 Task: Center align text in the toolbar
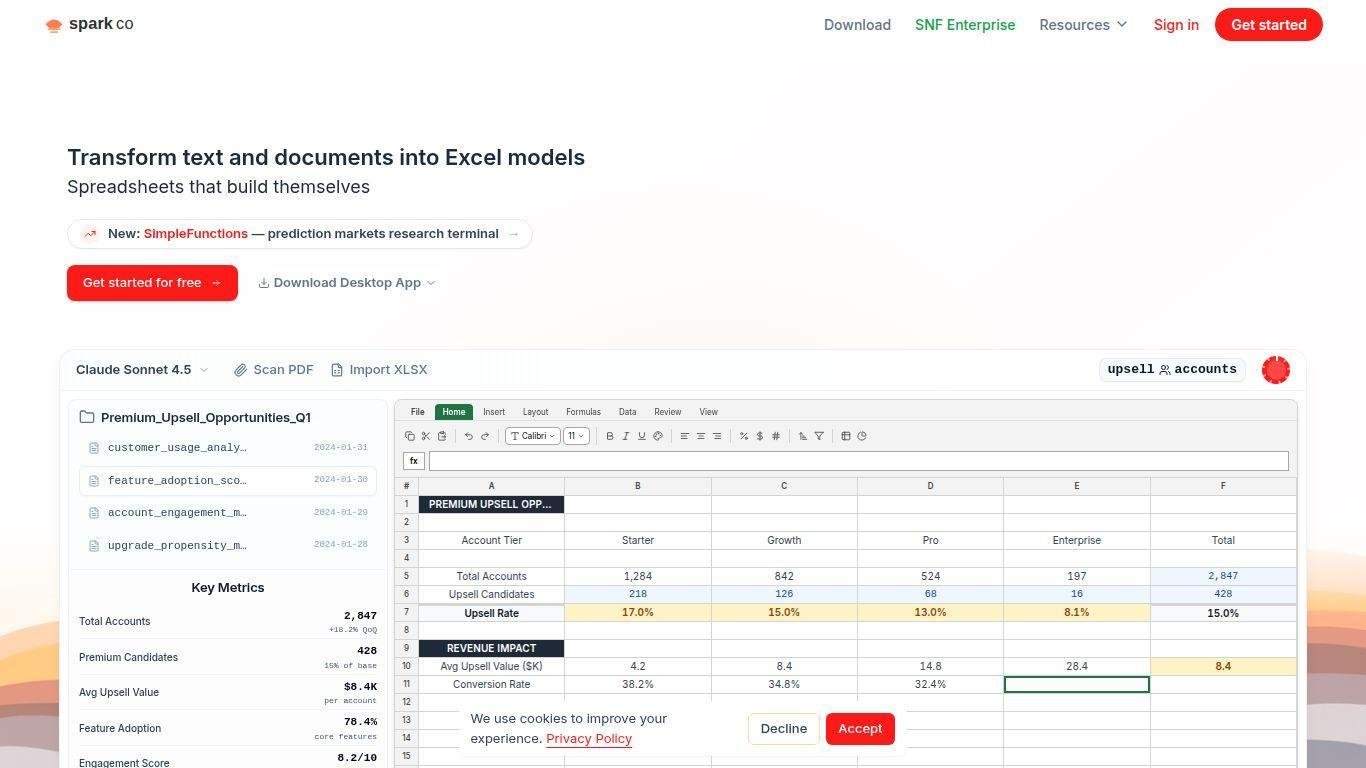point(700,436)
